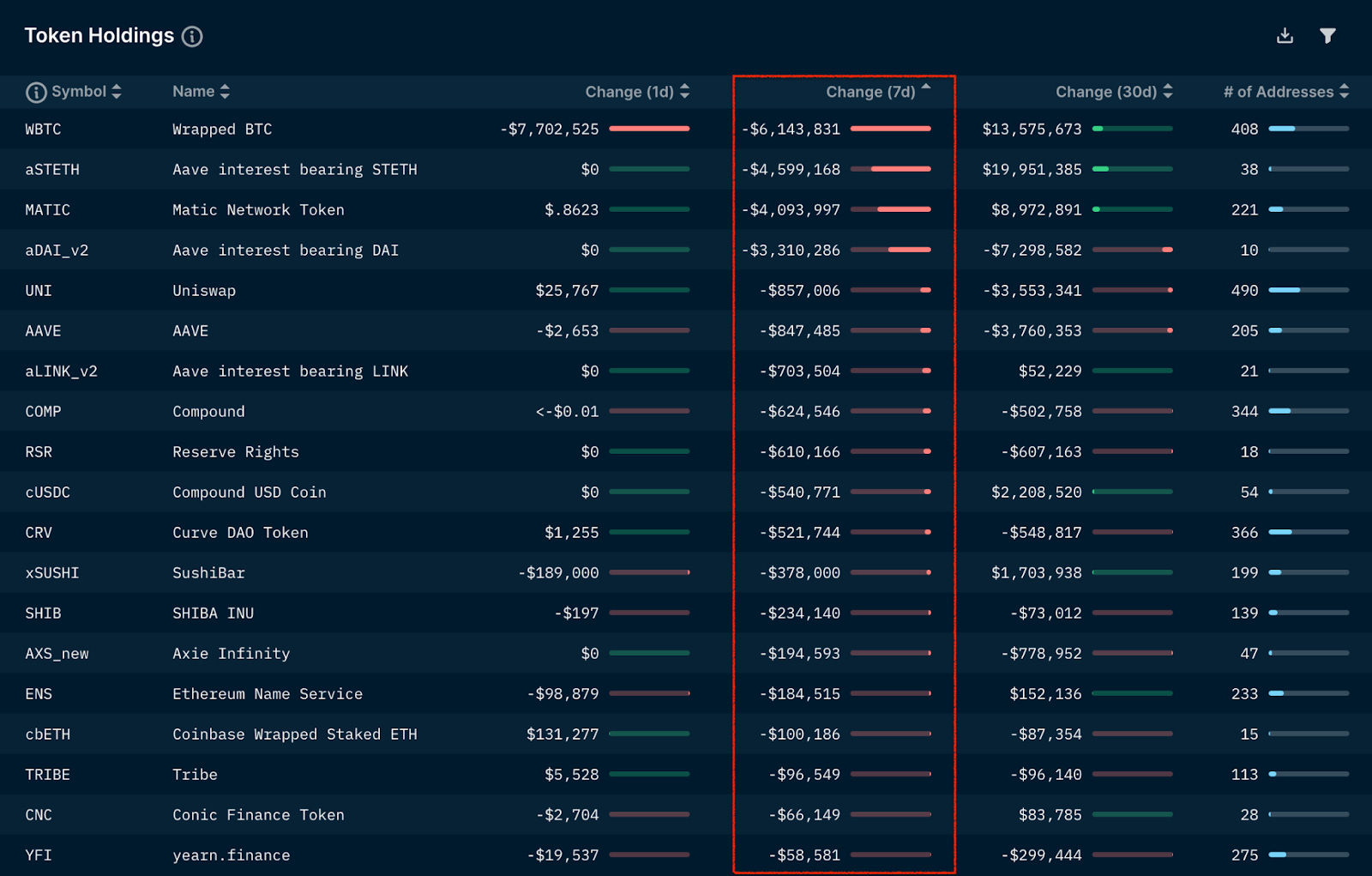Select the aDAI_v2 symbol cell

pos(57,250)
